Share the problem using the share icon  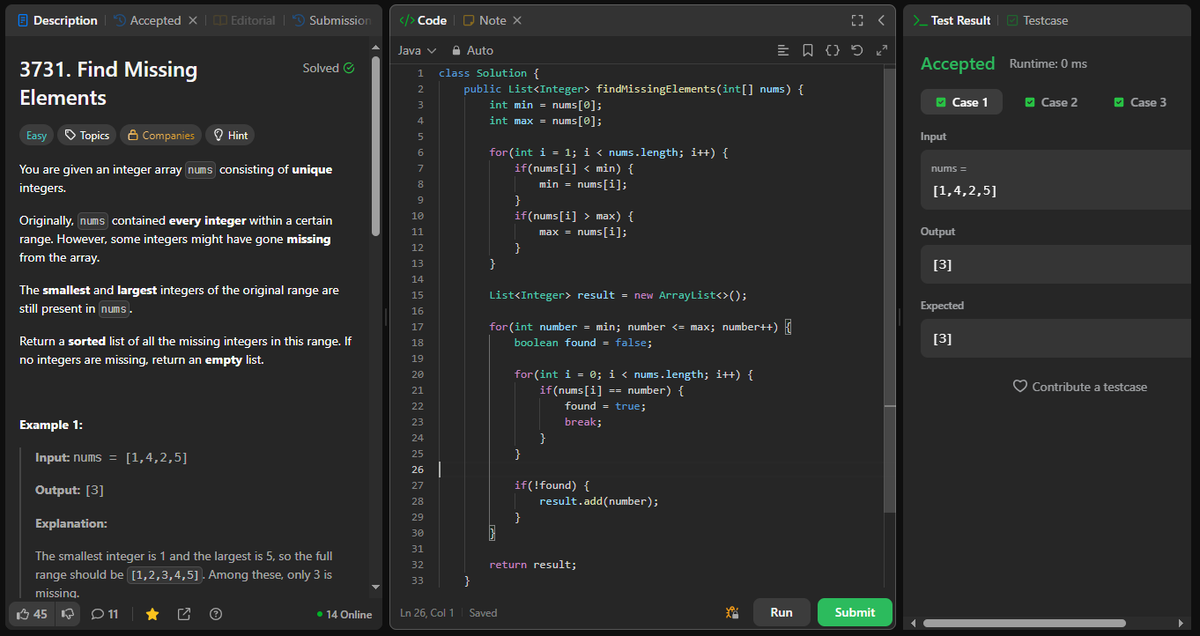[x=184, y=613]
